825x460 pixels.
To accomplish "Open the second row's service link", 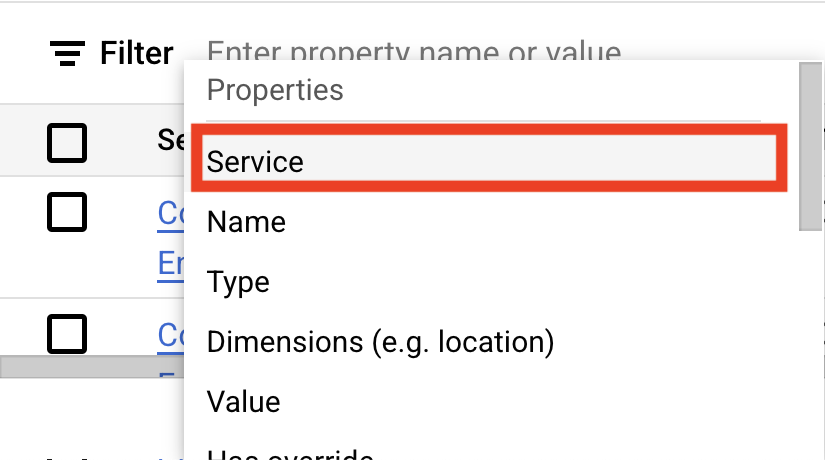I will 171,334.
